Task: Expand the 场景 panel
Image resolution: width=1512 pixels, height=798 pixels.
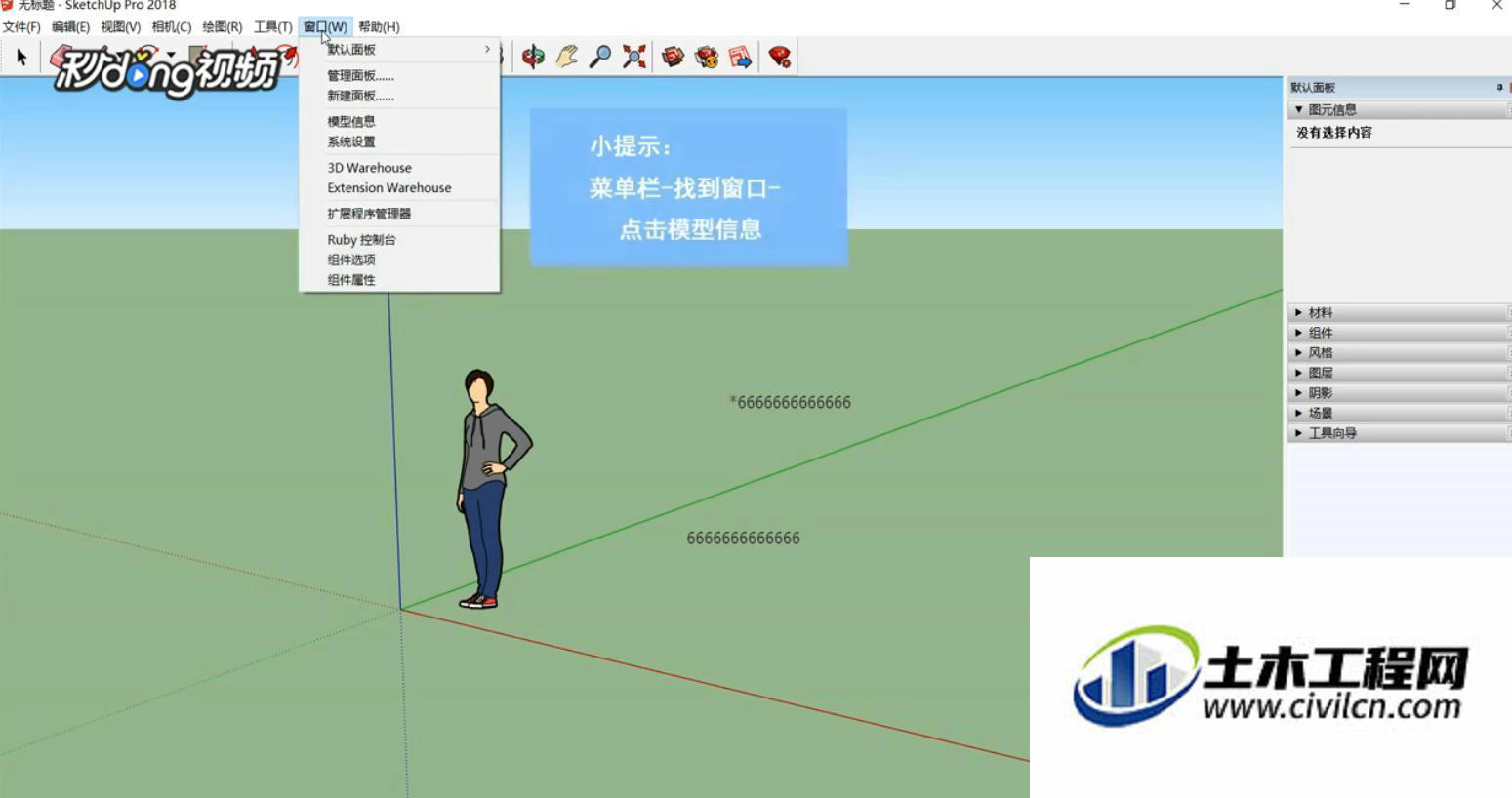Action: (1399, 413)
